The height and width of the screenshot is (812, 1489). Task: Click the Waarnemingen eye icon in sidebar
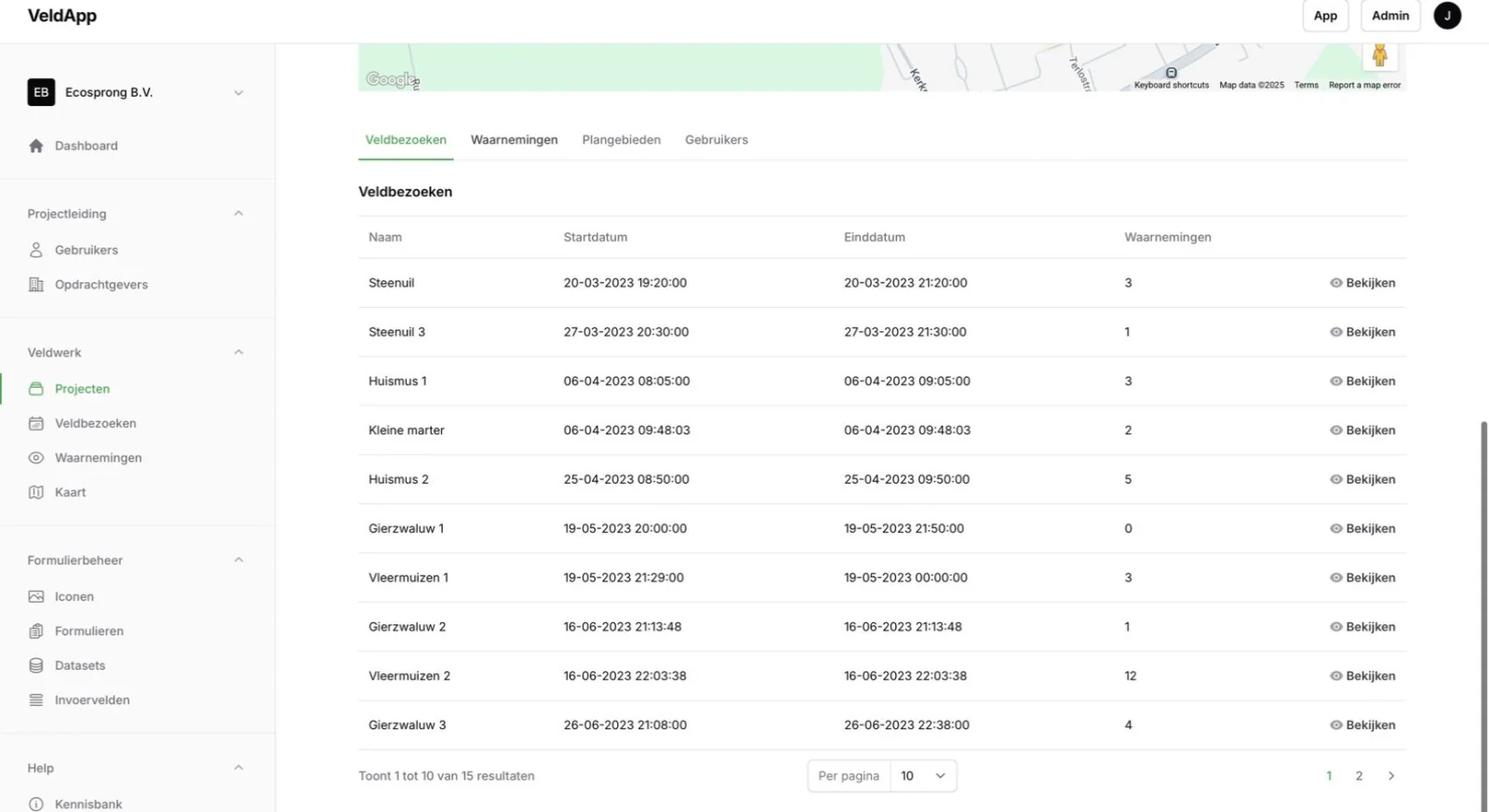[x=36, y=458]
